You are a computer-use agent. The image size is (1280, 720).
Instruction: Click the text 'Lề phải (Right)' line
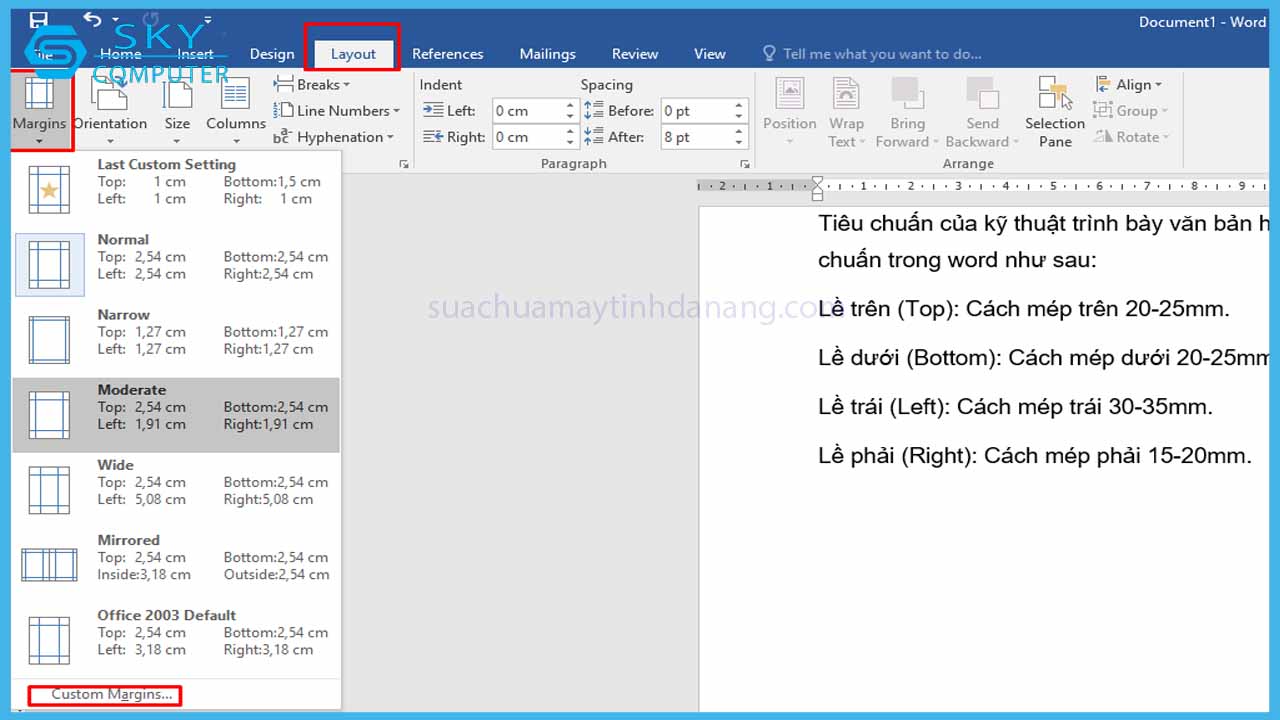click(1035, 456)
